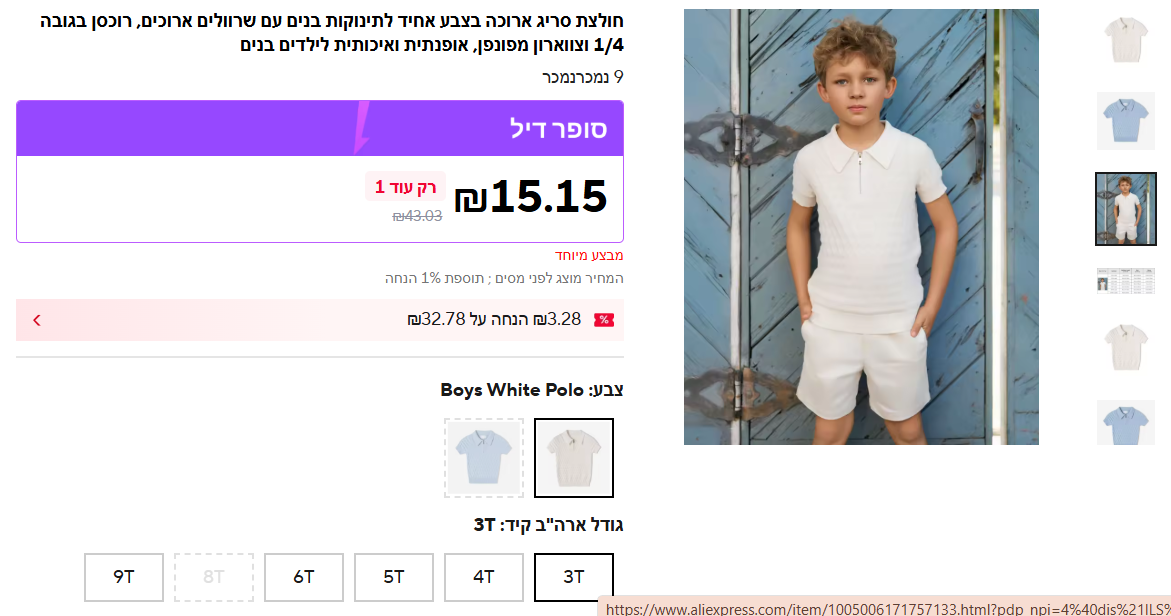This screenshot has width=1171, height=616.
Task: Show the boy model photo thumbnail
Action: coord(1126,209)
